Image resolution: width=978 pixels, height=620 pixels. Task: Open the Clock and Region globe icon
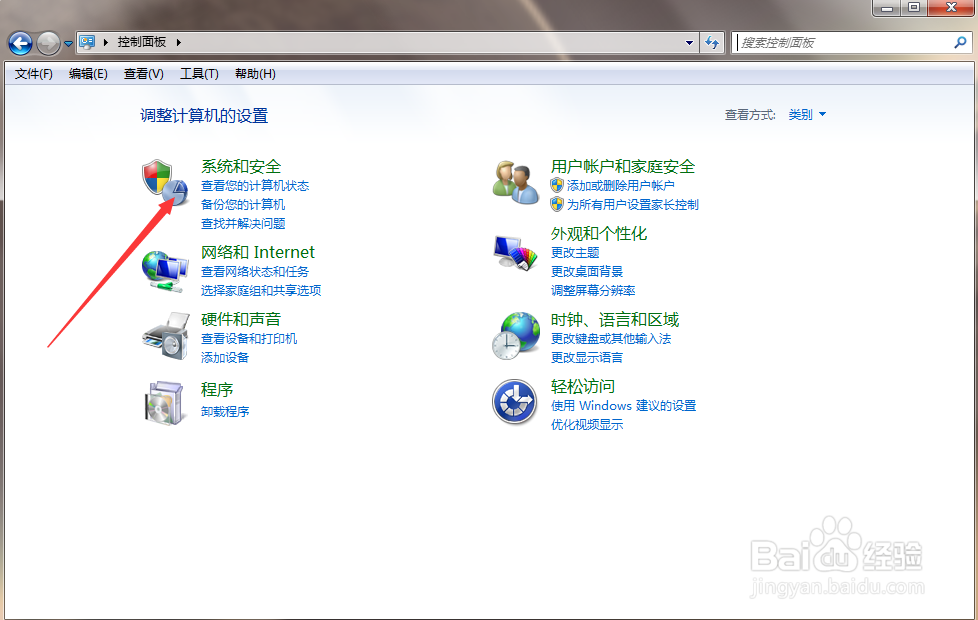(x=515, y=336)
